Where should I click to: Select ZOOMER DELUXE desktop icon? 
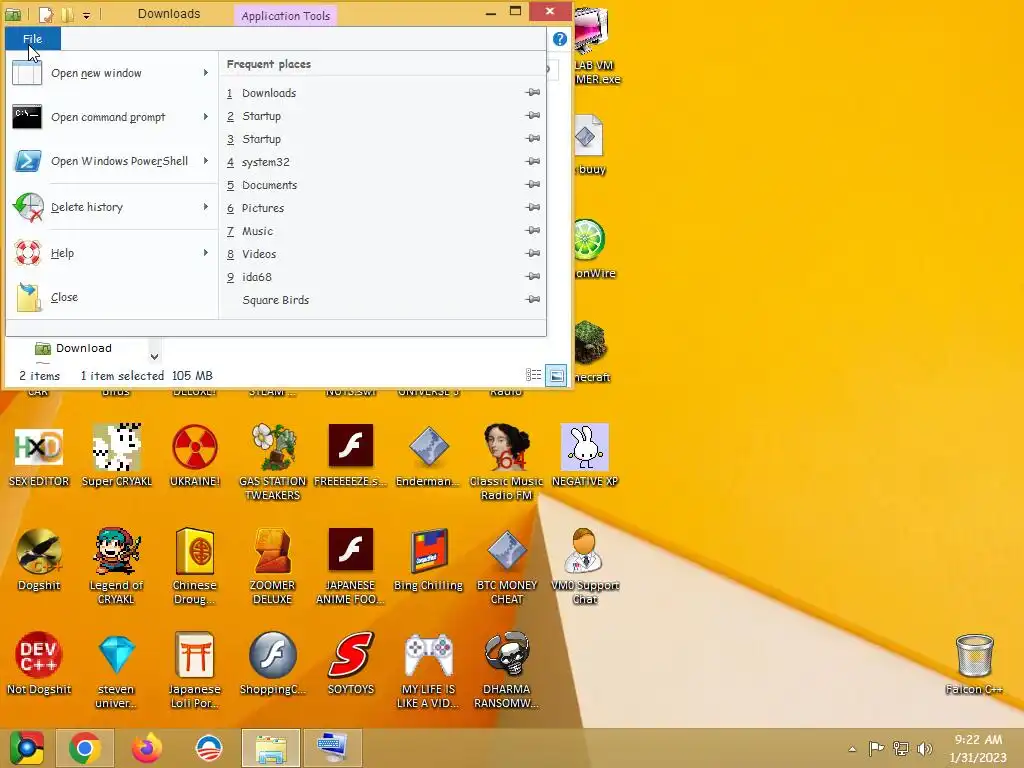tap(272, 566)
